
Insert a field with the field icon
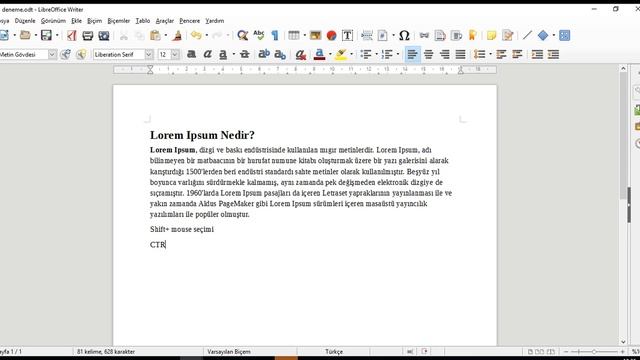point(382,36)
